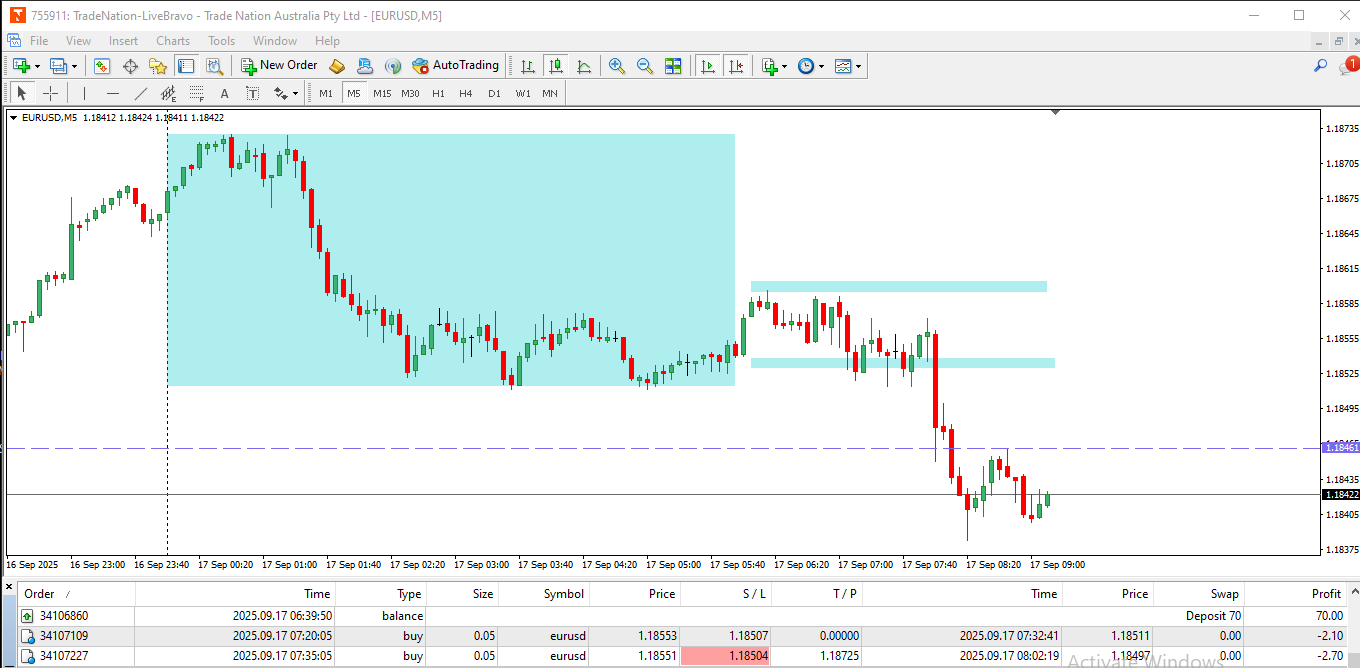Viewport: 1360px width, 668px height.
Task: Enable chart auto scroll
Action: point(708,66)
